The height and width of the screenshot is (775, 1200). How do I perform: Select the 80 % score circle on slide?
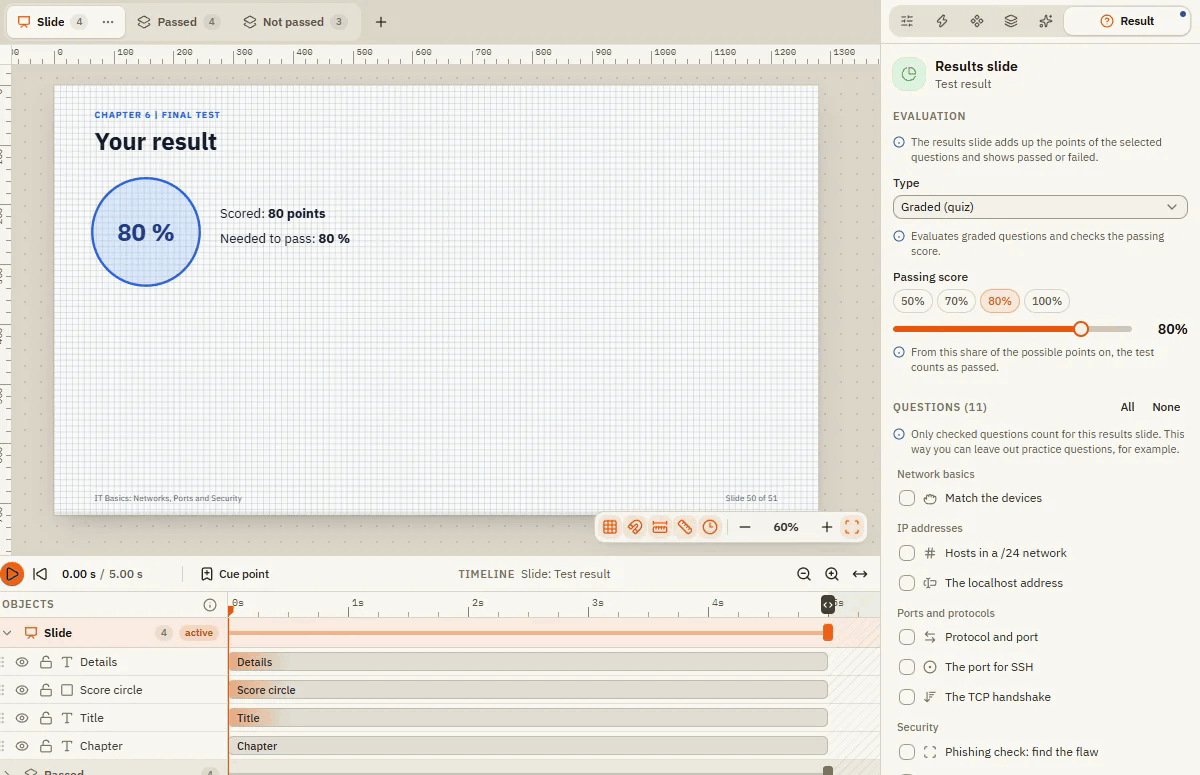coord(146,232)
